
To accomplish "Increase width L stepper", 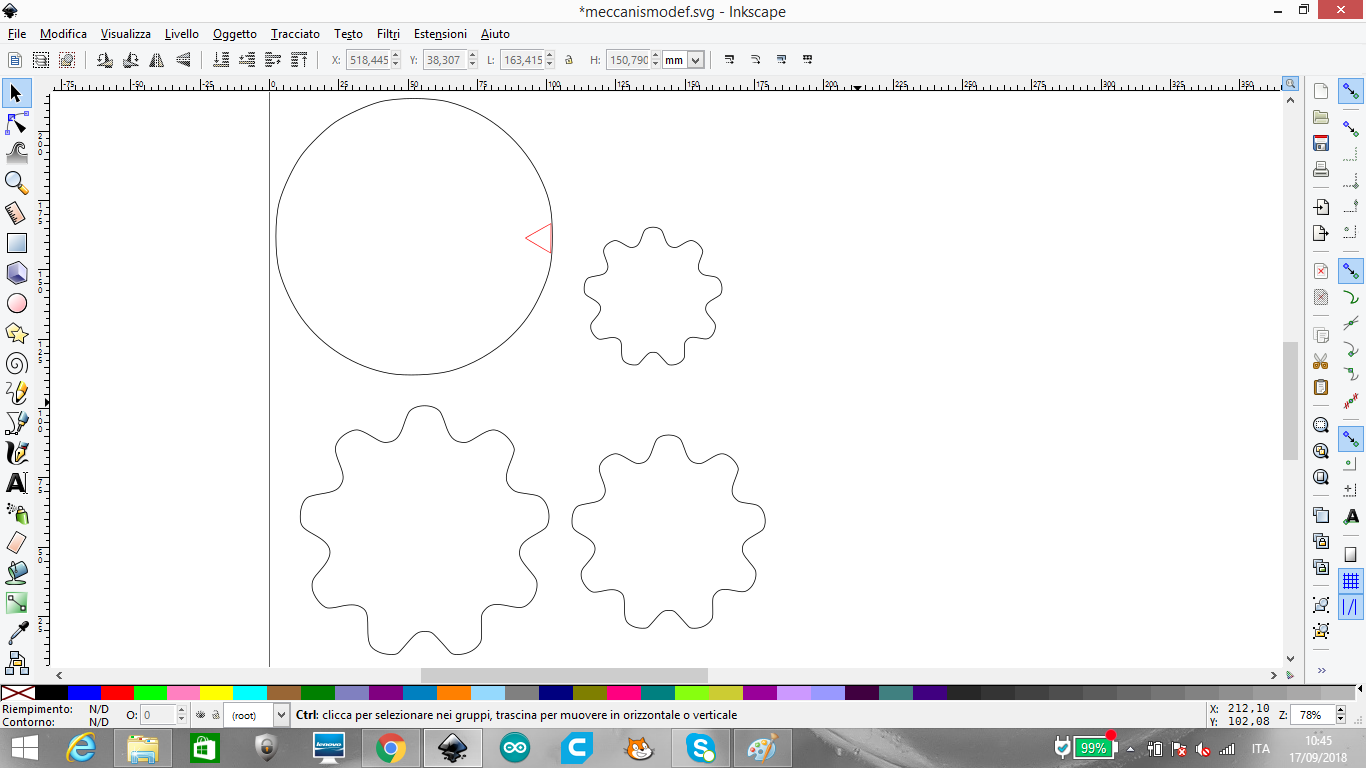I will coord(549,56).
